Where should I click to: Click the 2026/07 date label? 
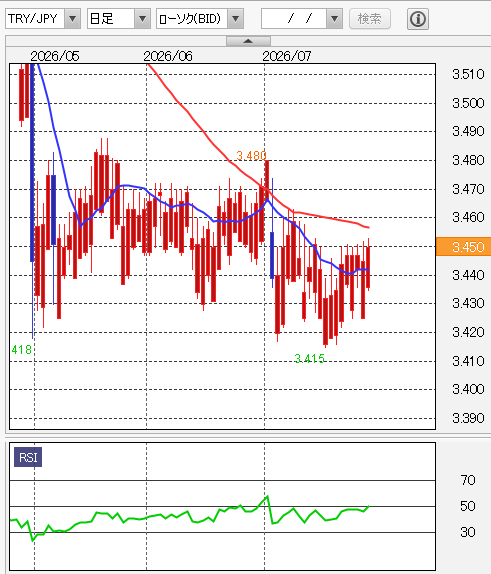click(287, 56)
